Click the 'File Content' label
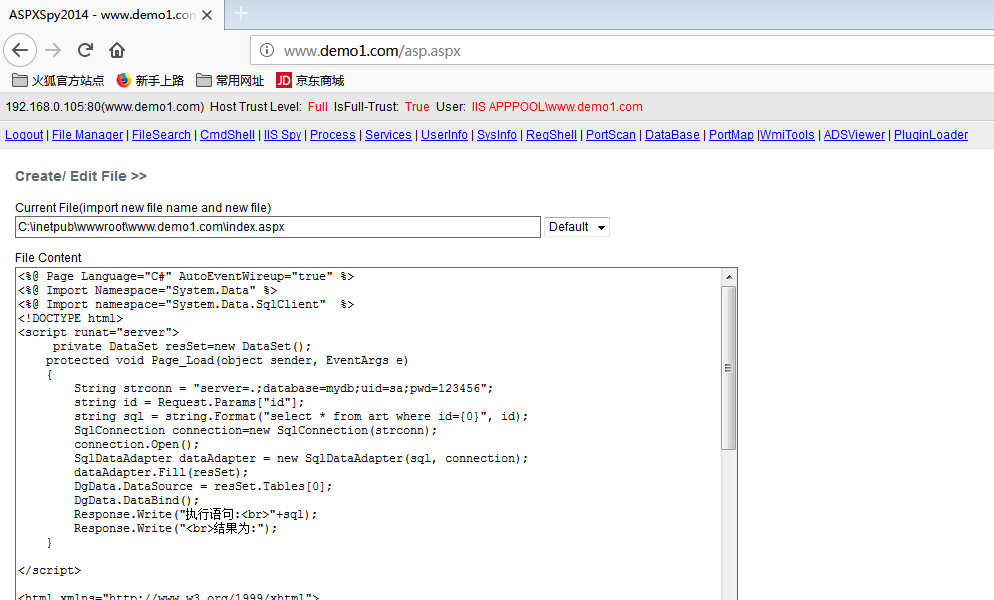This screenshot has height=600, width=994. [x=48, y=258]
